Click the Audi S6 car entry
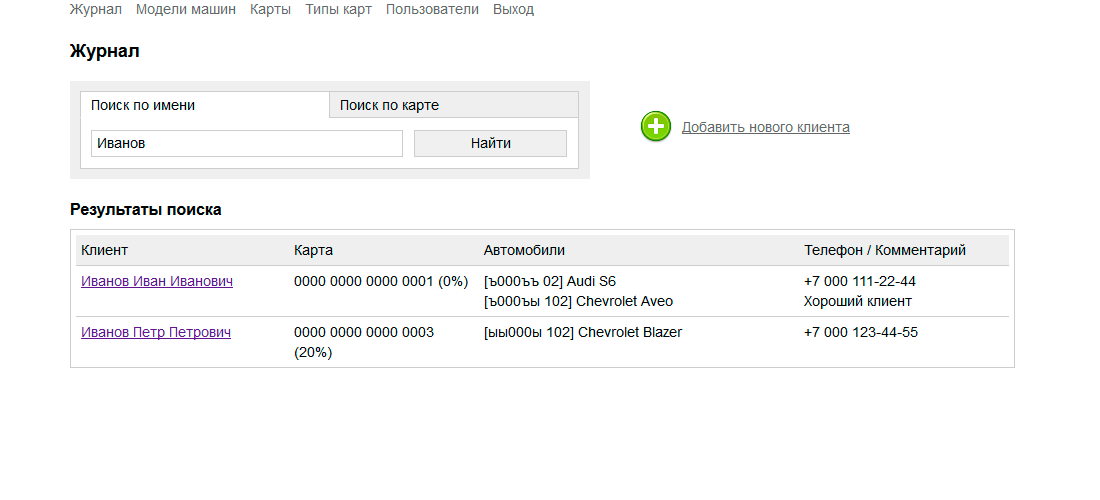 click(x=550, y=282)
